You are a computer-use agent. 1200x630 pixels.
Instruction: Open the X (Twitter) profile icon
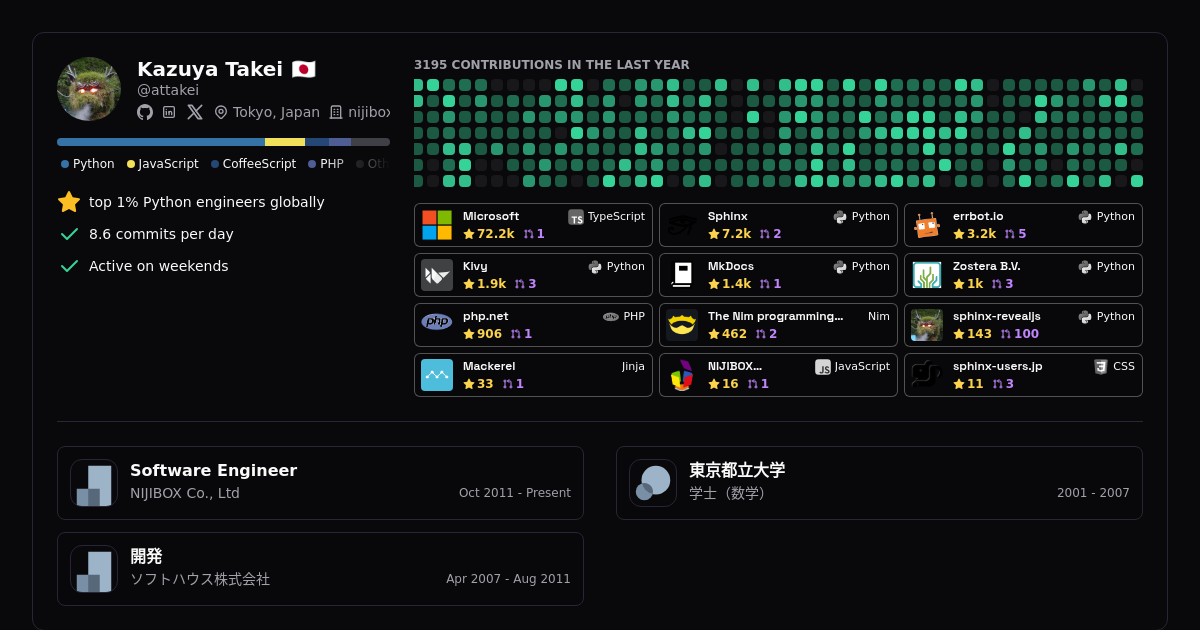coord(195,112)
